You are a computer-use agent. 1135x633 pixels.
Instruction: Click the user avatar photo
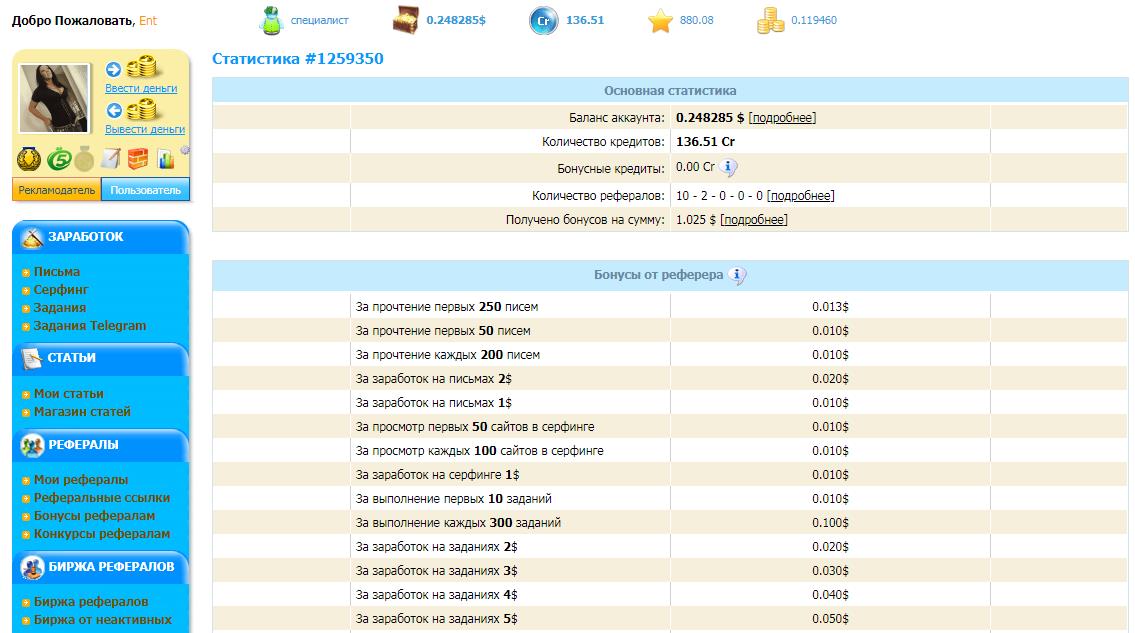point(54,98)
